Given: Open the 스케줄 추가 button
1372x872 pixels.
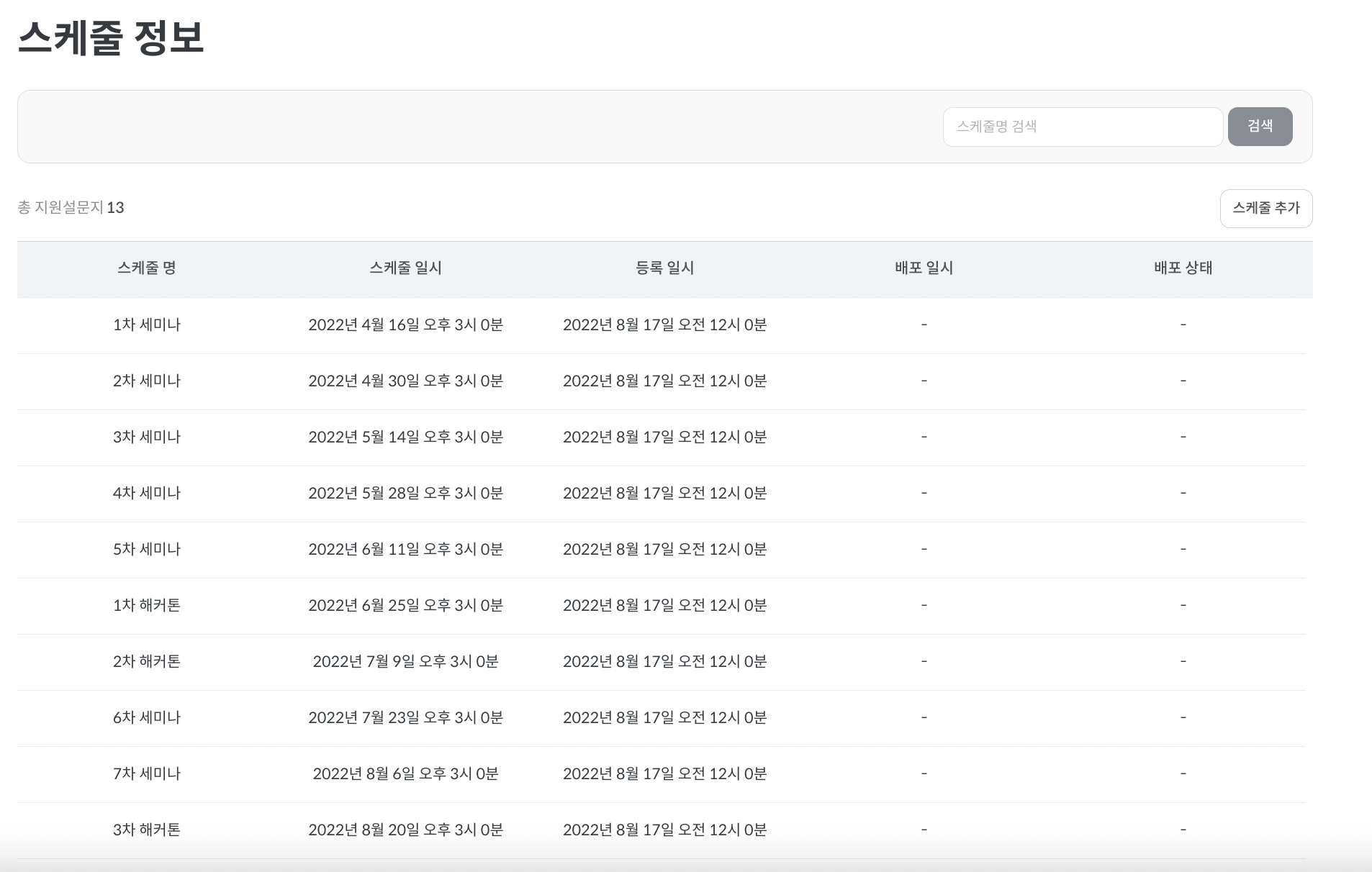Looking at the screenshot, I should (1266, 209).
